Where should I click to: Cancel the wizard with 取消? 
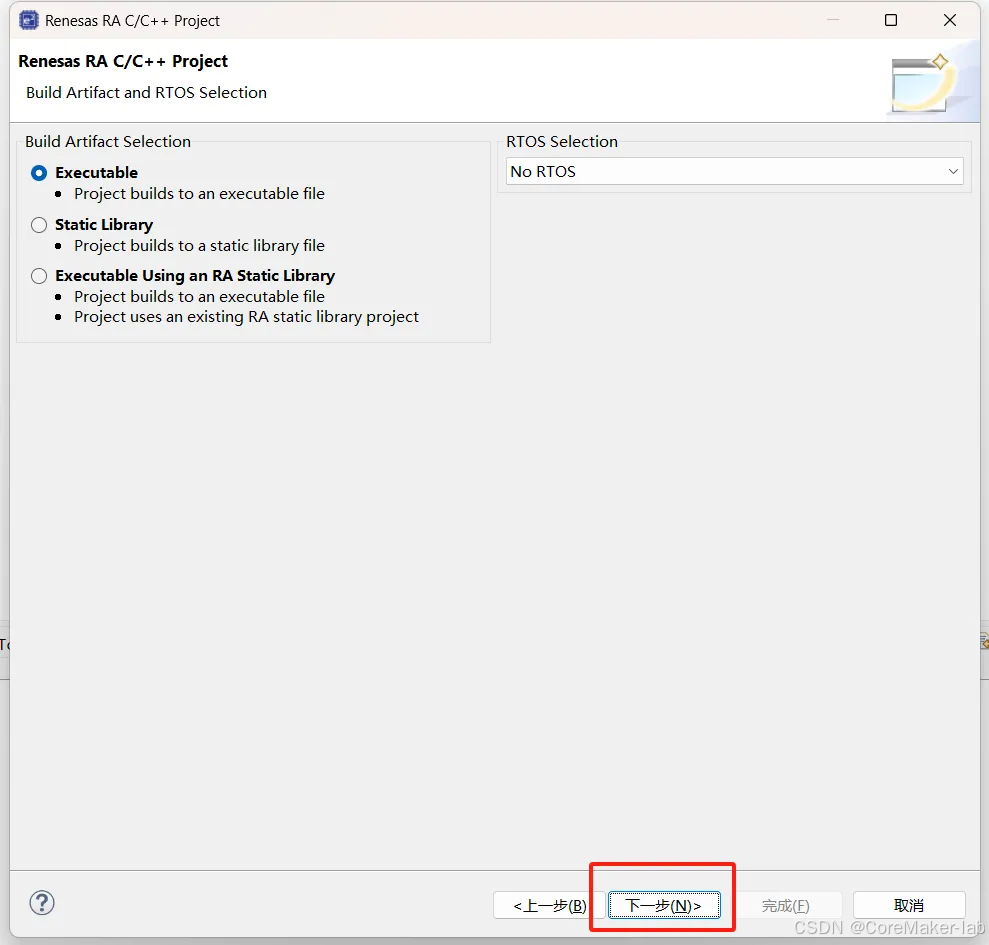point(909,905)
